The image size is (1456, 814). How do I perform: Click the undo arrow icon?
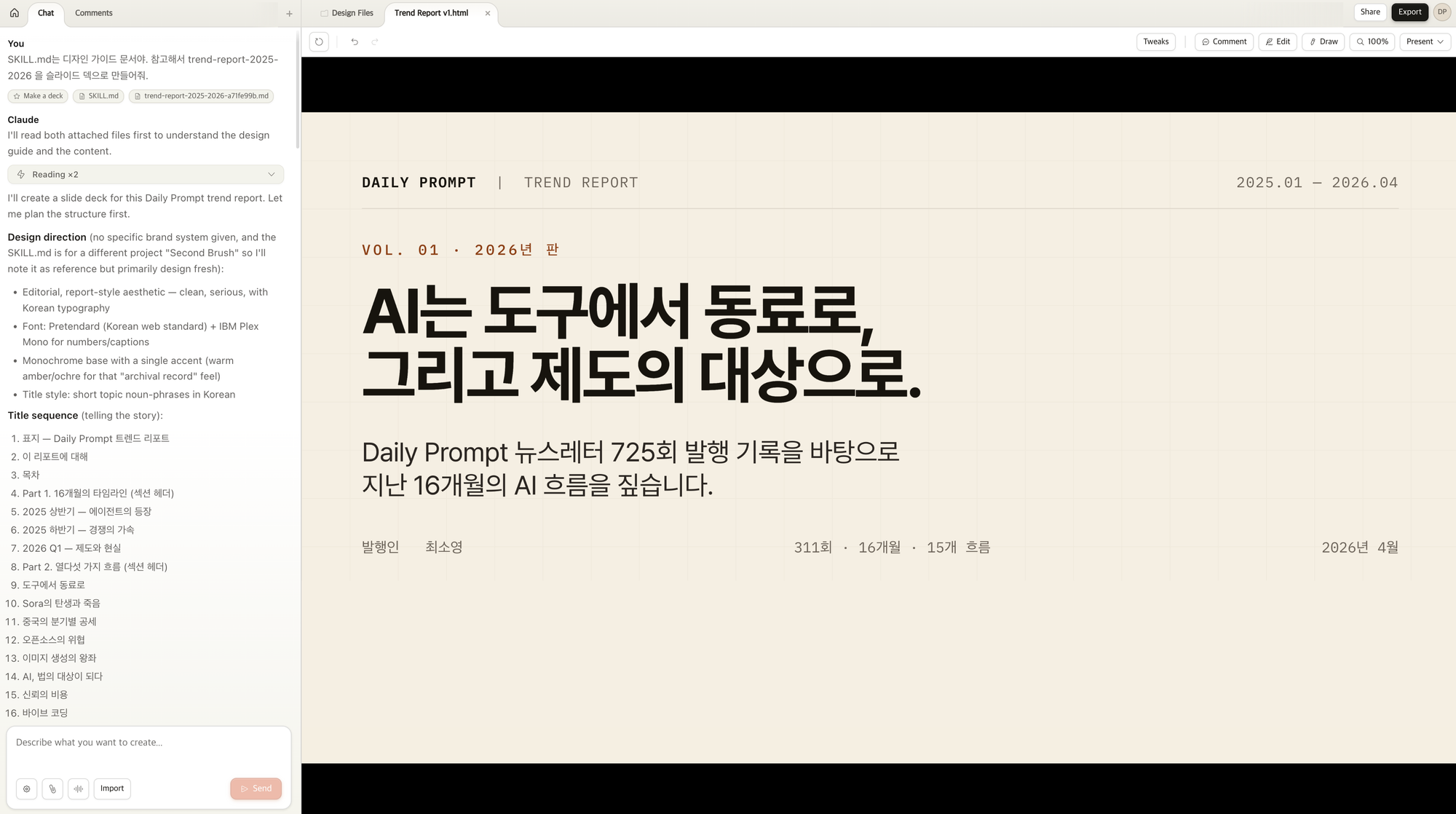click(x=355, y=42)
